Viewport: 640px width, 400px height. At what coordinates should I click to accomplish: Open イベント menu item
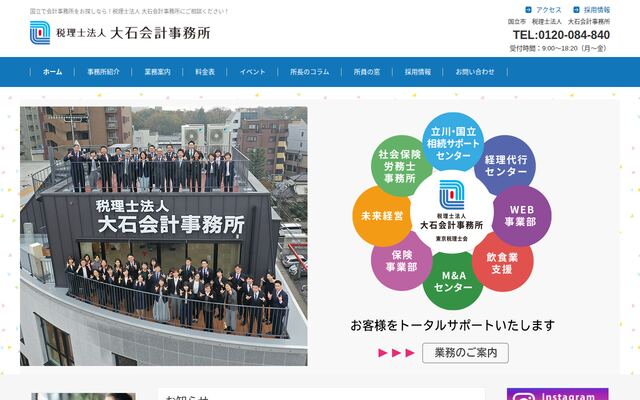pos(252,72)
